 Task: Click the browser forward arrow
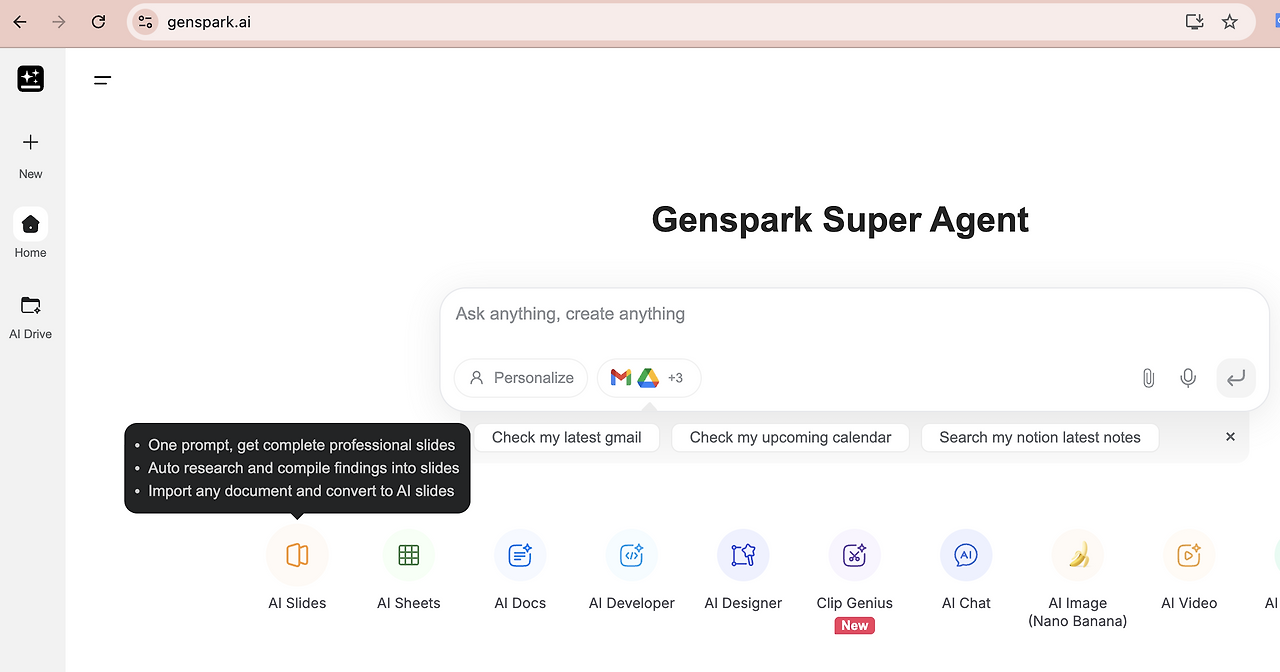click(59, 21)
